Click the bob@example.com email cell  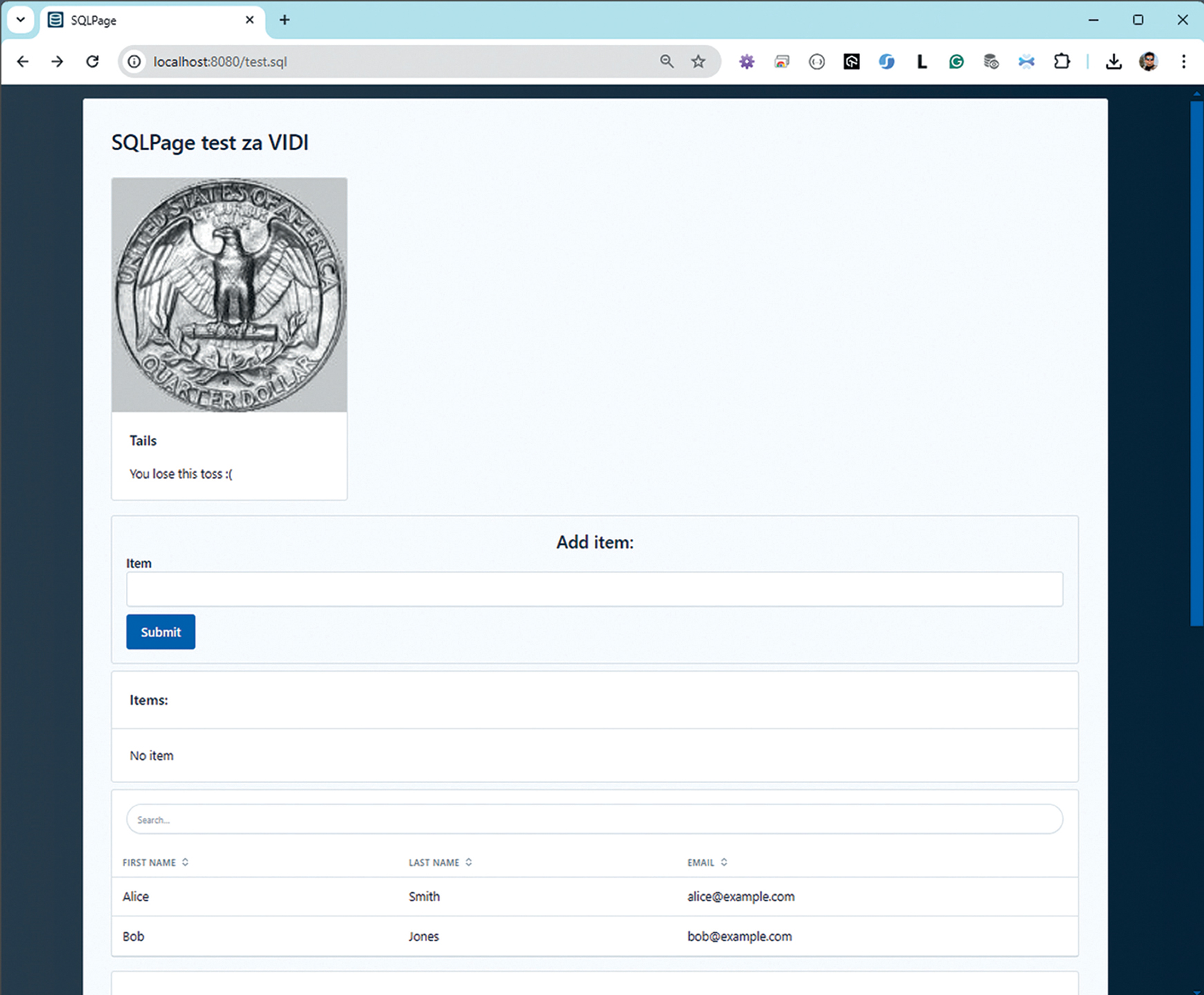pyautogui.click(x=740, y=936)
